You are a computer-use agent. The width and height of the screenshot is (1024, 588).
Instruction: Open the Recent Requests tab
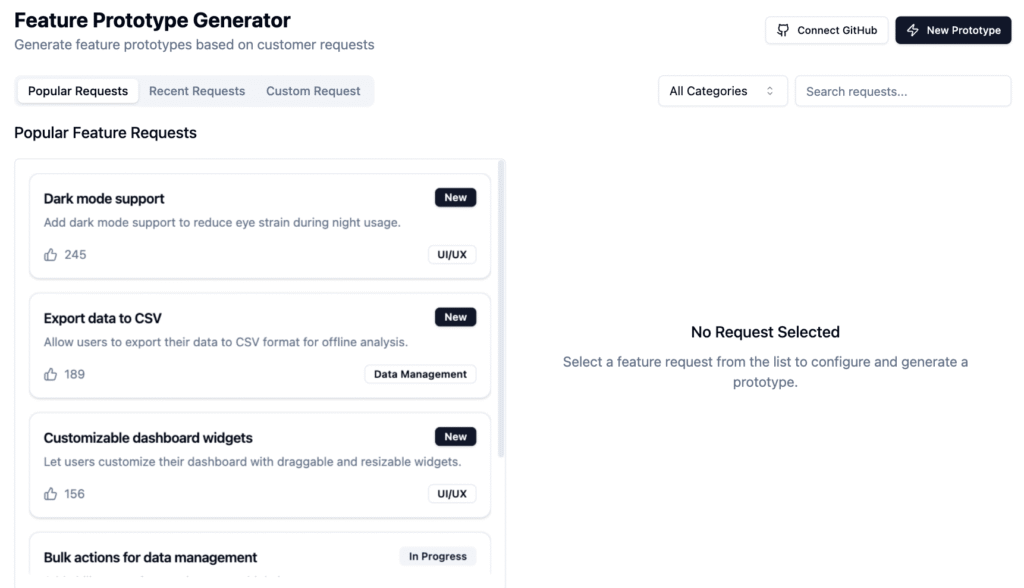197,91
